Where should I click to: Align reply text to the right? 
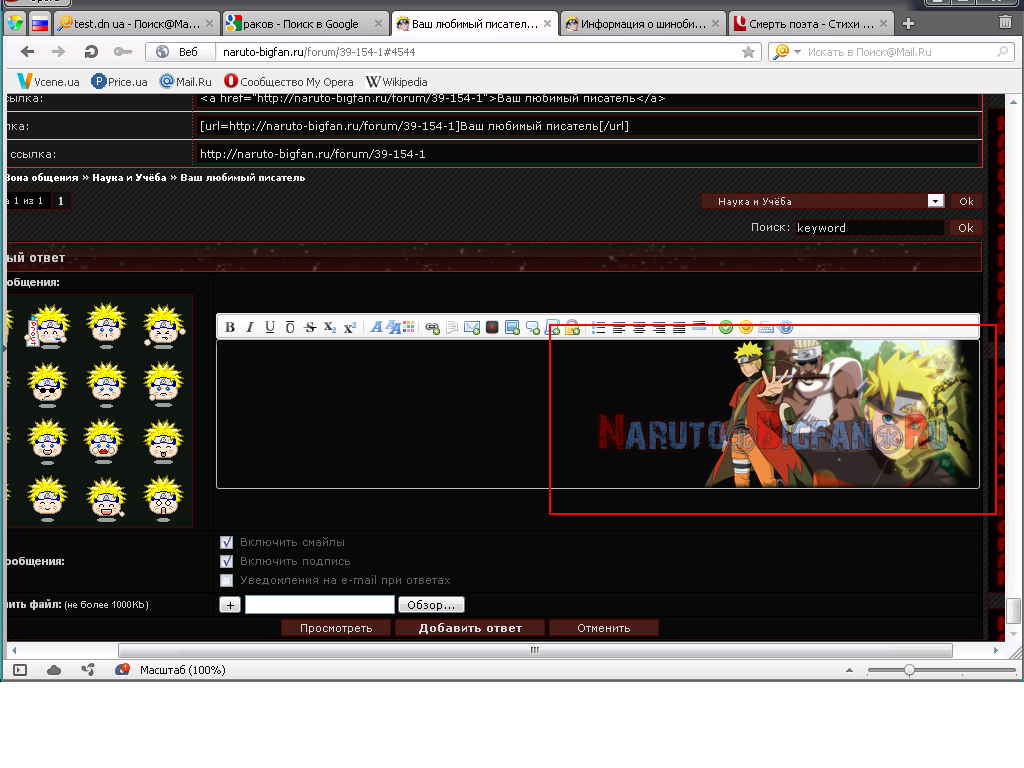[659, 327]
